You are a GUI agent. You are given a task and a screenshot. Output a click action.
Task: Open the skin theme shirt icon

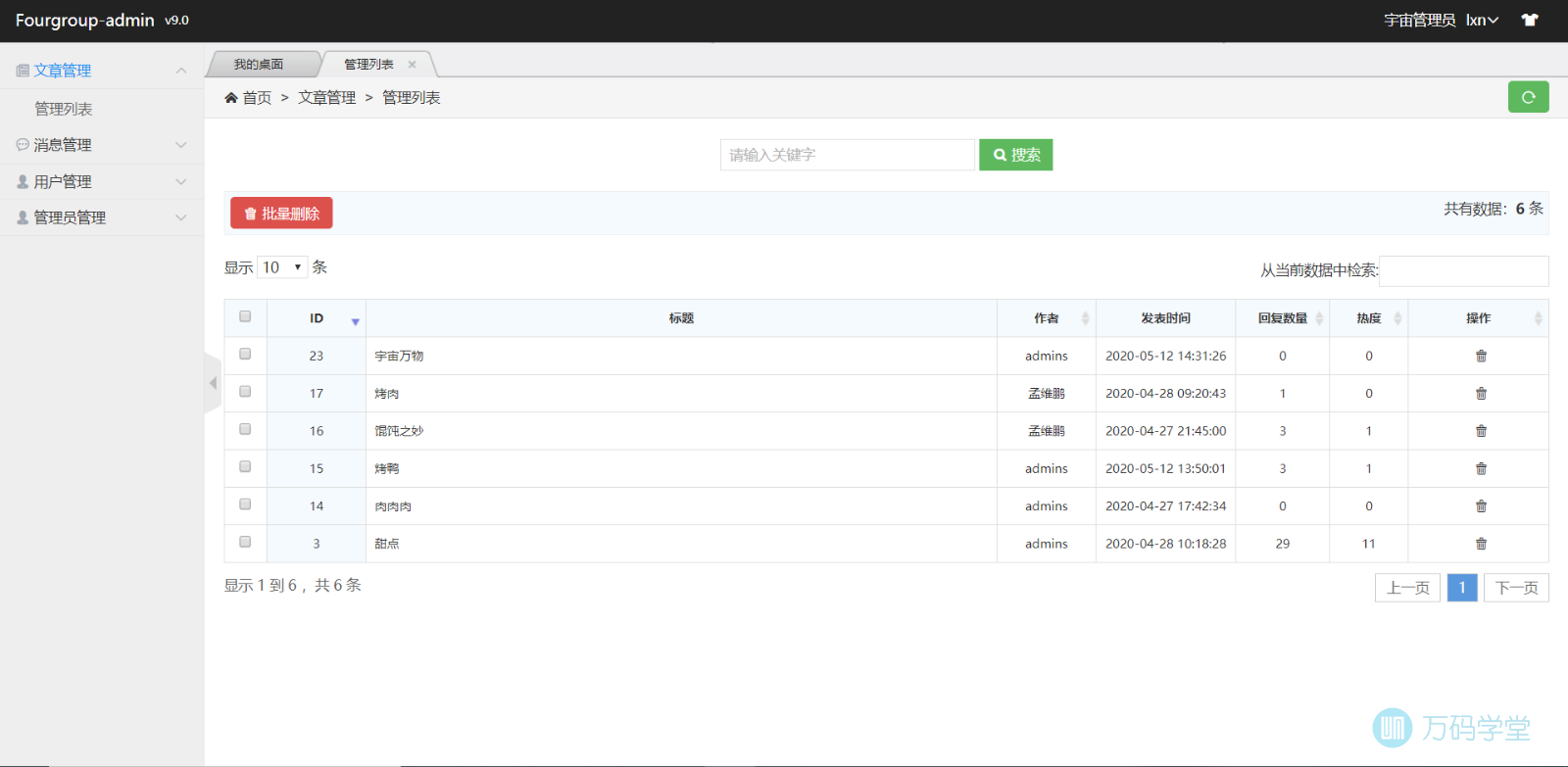pyautogui.click(x=1530, y=20)
